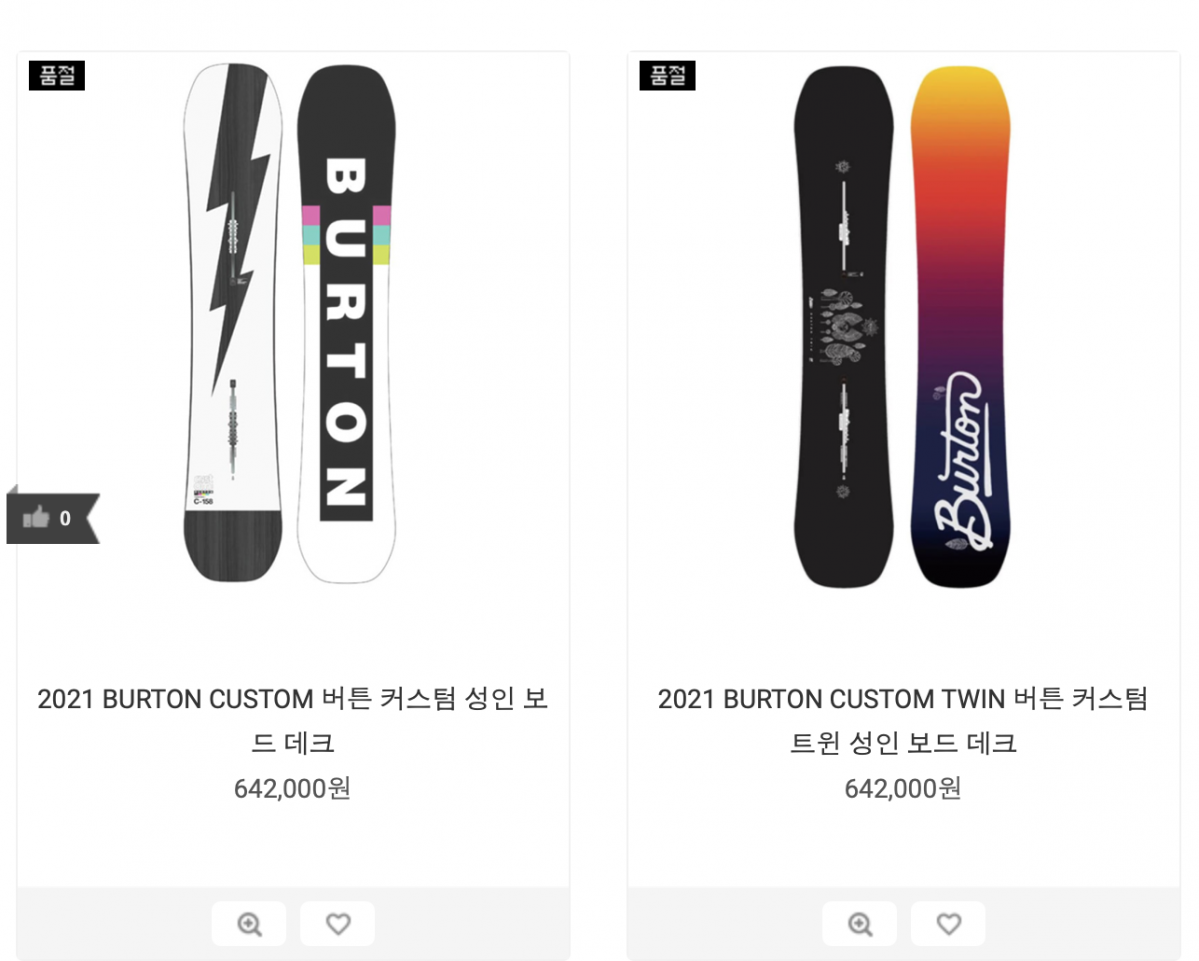Screen dimensions: 1199x961
Task: Click the 품절 badge on the left card
Action: click(57, 76)
